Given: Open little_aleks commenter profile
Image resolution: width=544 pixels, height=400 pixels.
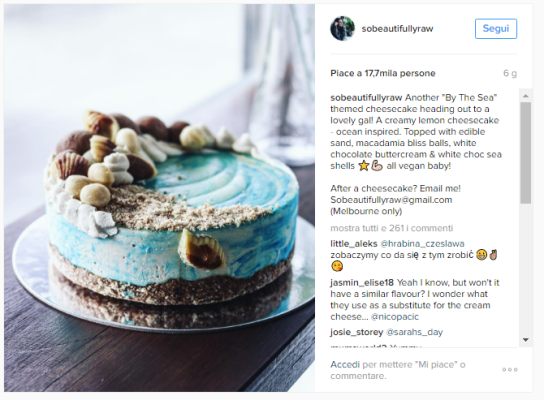Looking at the screenshot, I should point(354,244).
